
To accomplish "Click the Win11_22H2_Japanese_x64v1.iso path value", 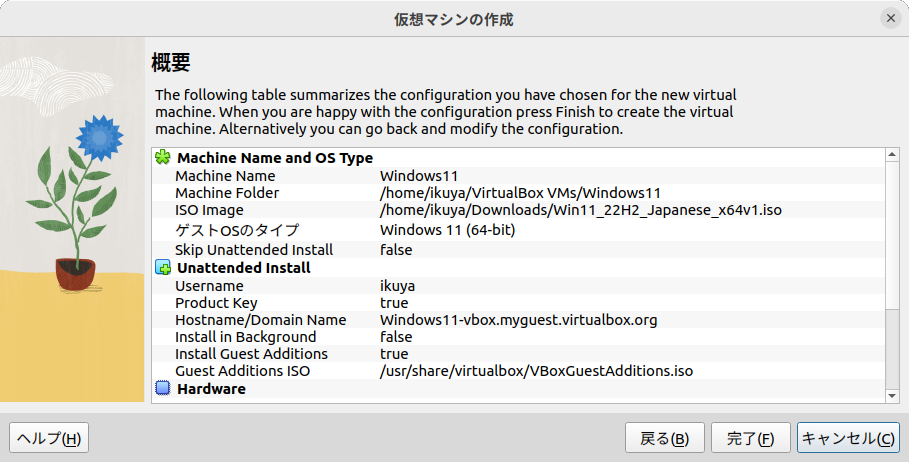I will click(x=580, y=210).
